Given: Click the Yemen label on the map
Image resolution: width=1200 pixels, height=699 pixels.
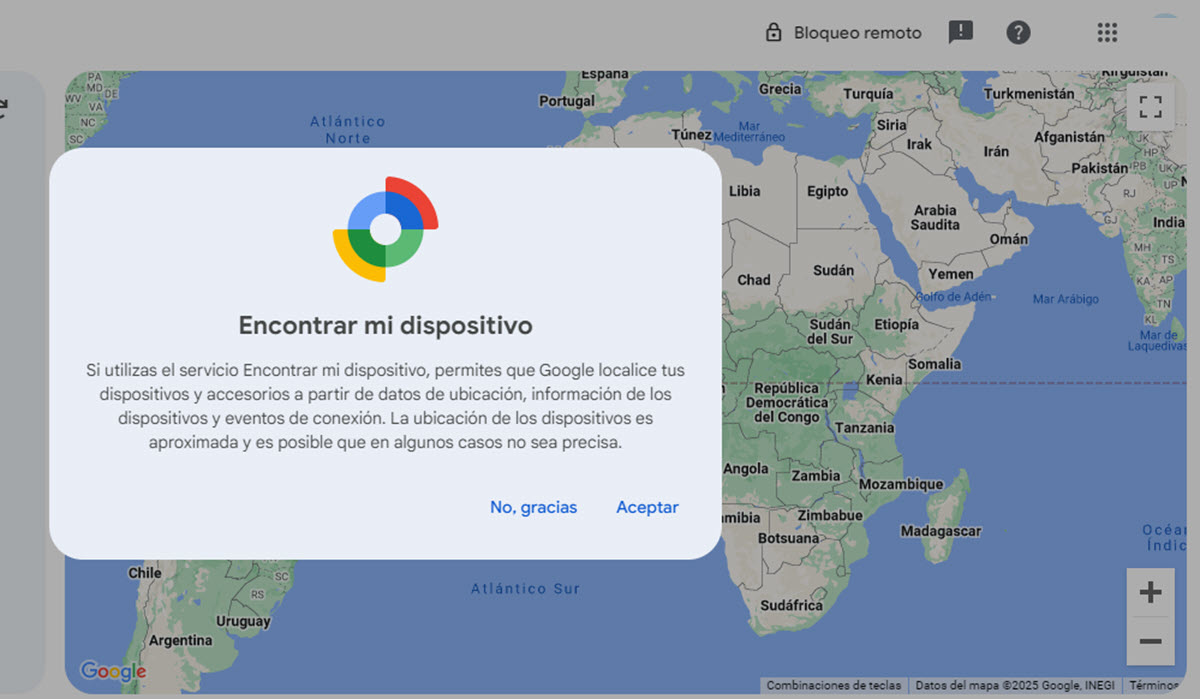Looking at the screenshot, I should (950, 274).
